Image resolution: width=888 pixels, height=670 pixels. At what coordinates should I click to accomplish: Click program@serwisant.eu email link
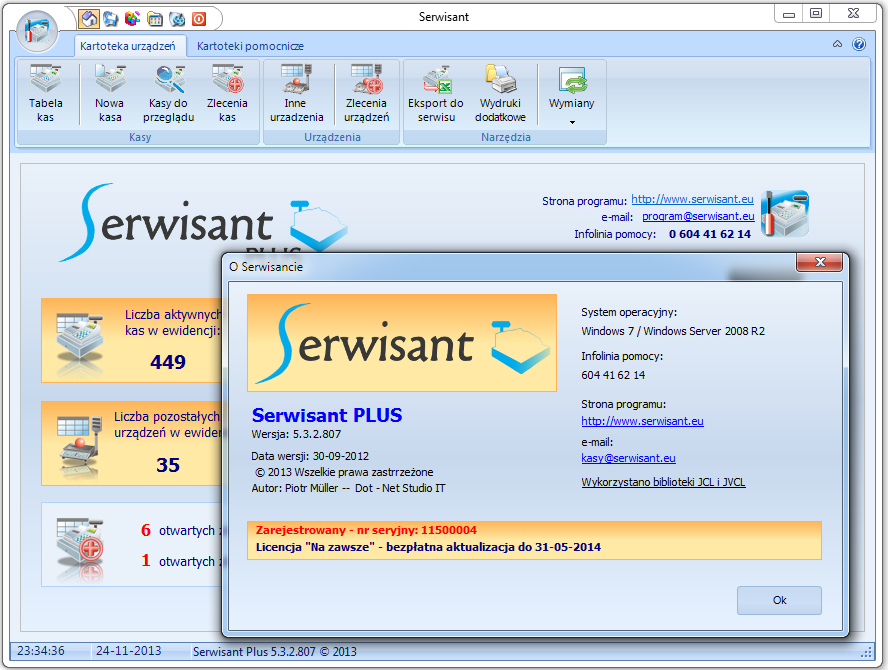coord(698,216)
